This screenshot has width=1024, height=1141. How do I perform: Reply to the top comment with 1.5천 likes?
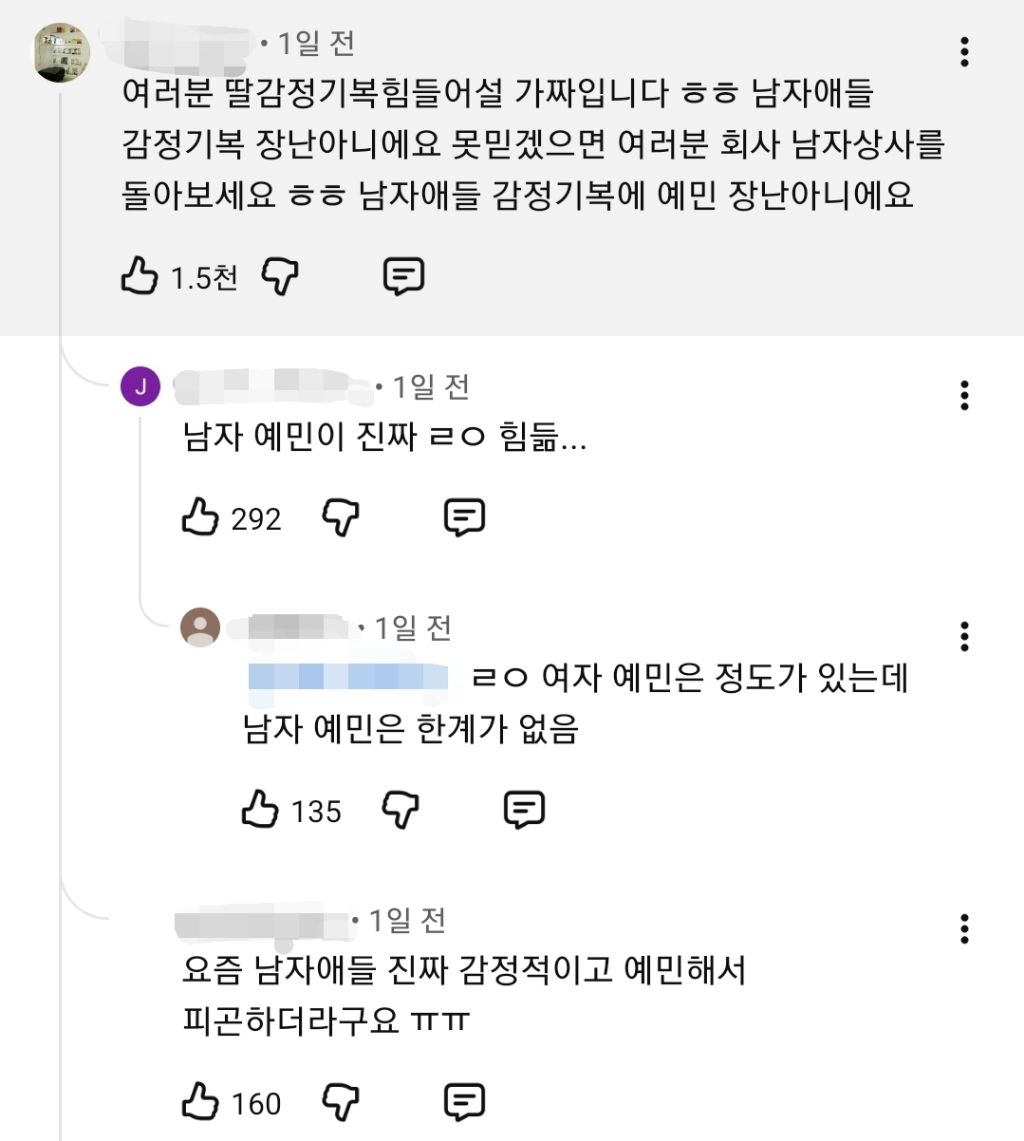pos(404,276)
